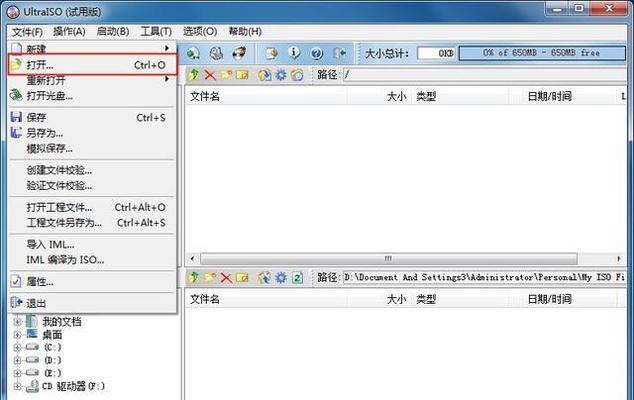634x400 pixels.
Task: Click add files icon in lower pane toolbar
Action: coord(264,277)
